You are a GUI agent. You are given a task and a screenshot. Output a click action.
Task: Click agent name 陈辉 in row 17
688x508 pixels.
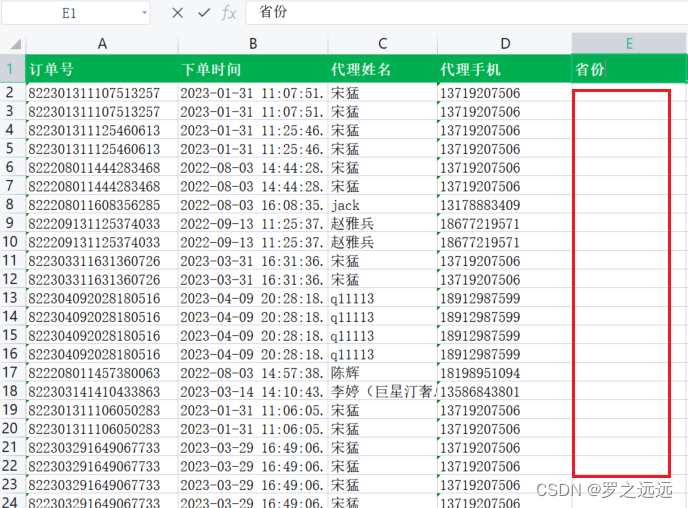tap(383, 373)
